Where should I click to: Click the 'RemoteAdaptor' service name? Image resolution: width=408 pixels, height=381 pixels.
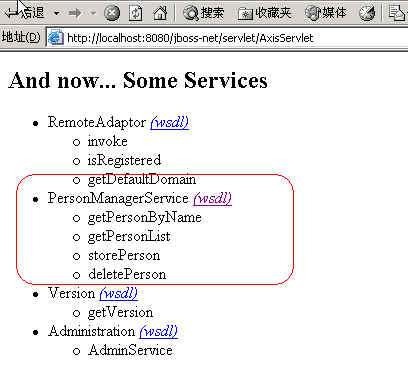click(x=97, y=122)
